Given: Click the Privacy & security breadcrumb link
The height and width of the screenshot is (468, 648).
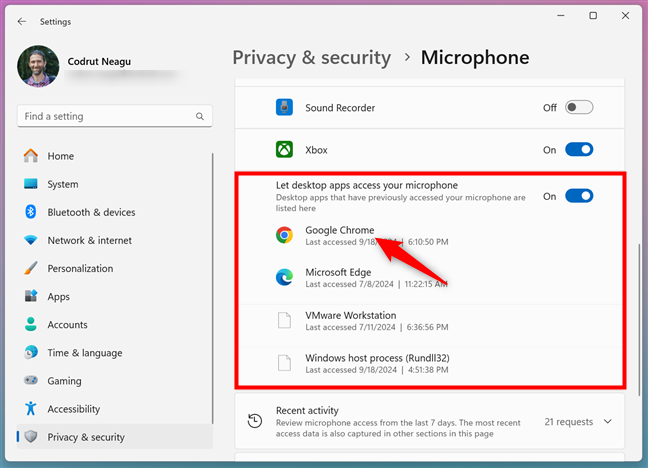Looking at the screenshot, I should (x=309, y=57).
